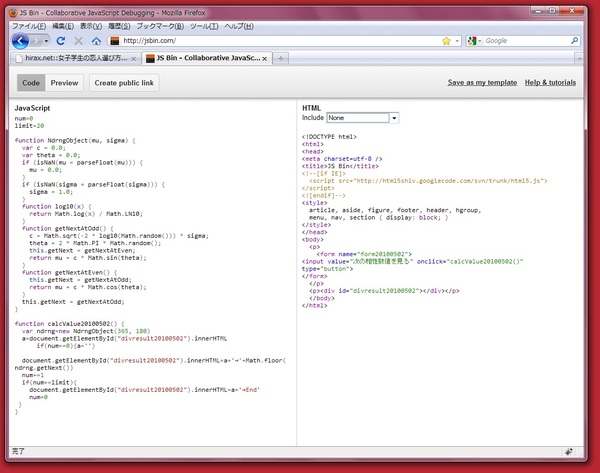Open a new tab with the plus button
600x473 pixels.
tap(282, 59)
